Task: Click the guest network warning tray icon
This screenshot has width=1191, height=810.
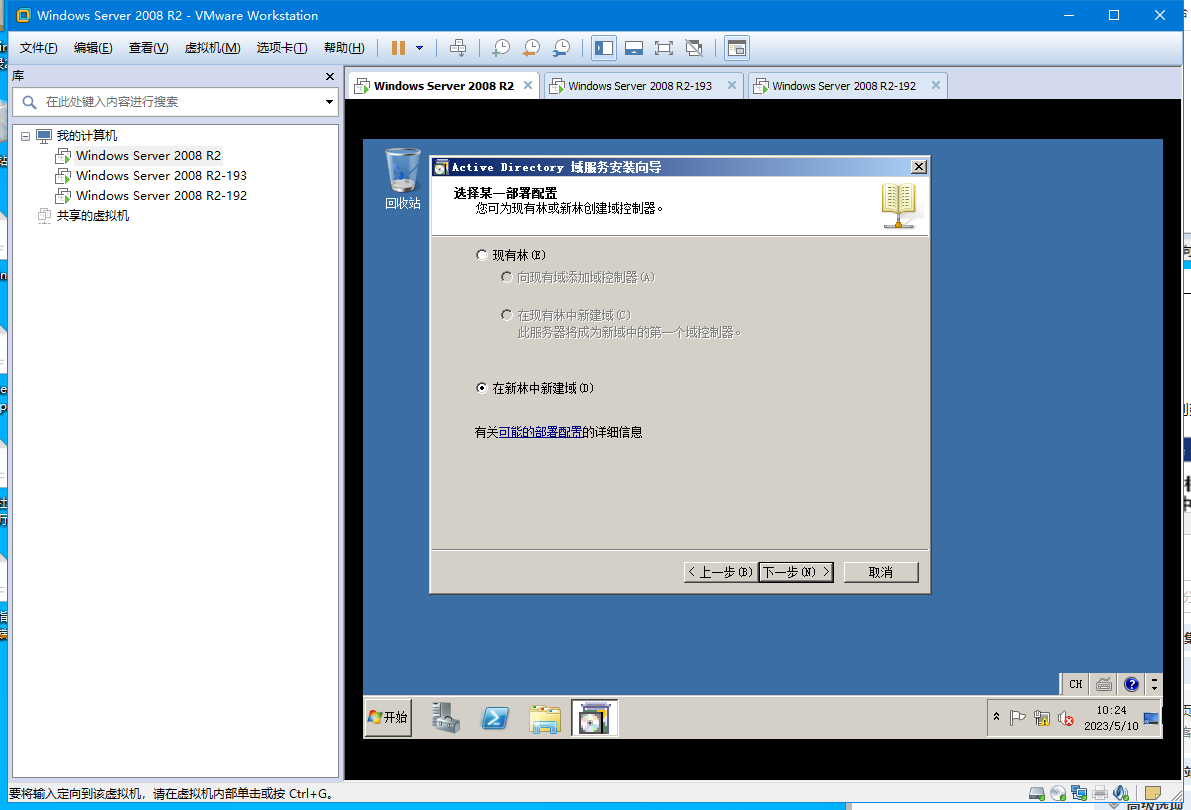Action: pos(1041,717)
